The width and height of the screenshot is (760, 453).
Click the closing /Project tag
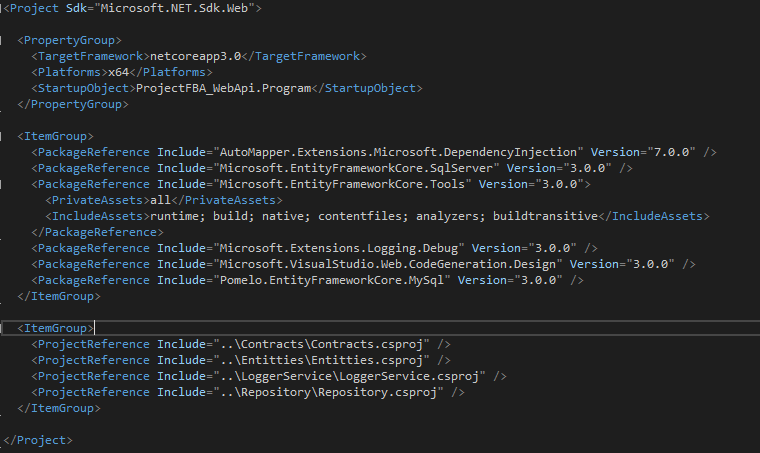[x=38, y=440]
